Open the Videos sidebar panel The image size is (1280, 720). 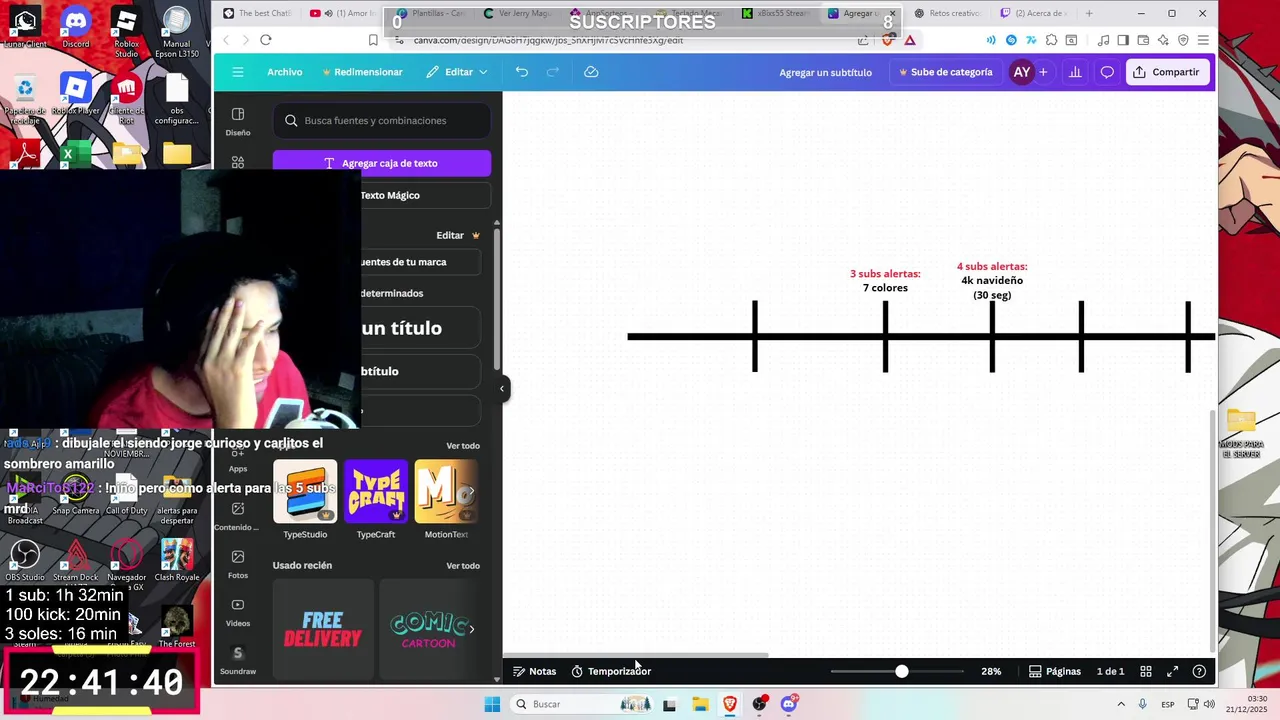[238, 612]
